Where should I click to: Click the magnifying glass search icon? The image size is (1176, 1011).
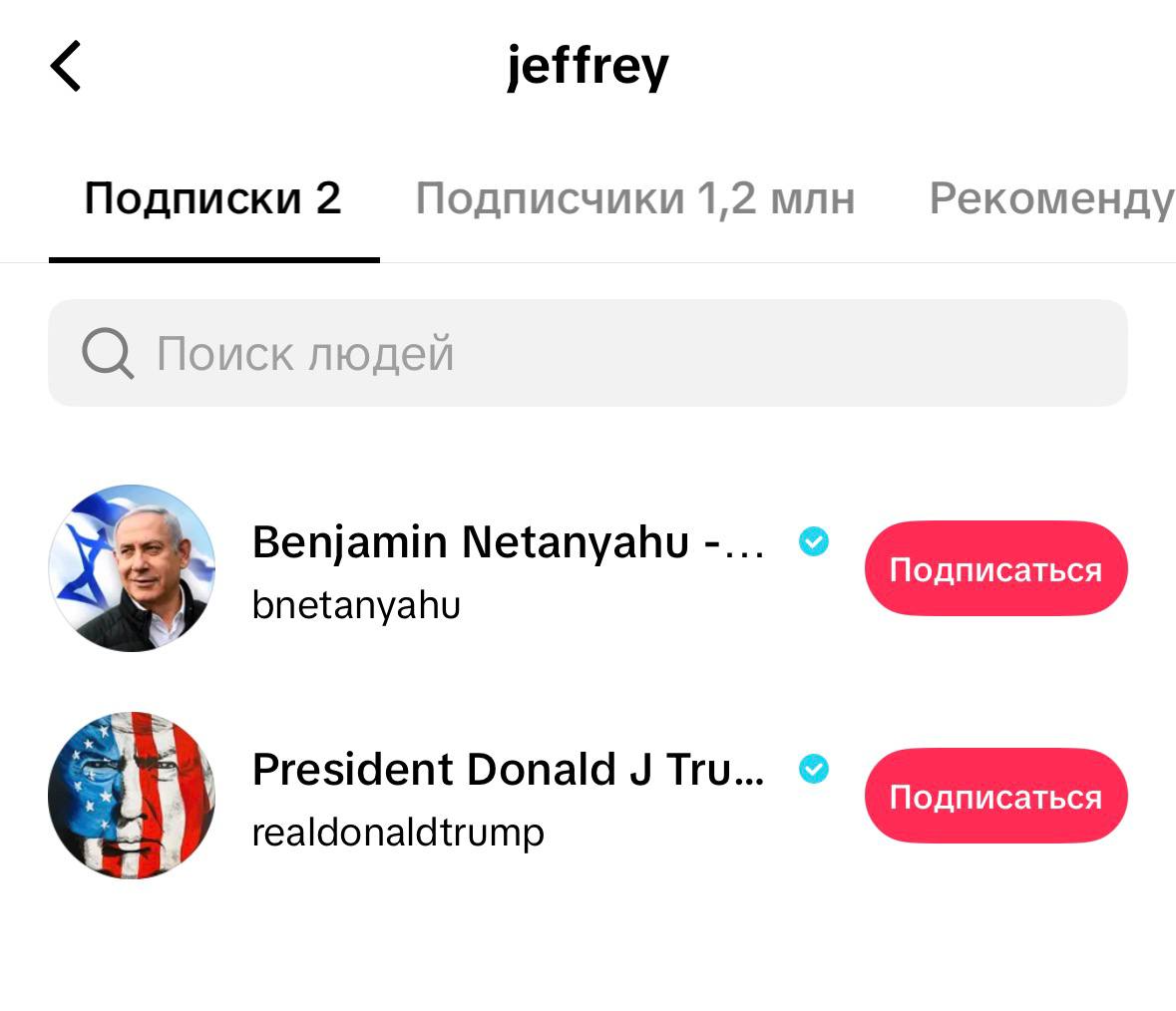107,354
